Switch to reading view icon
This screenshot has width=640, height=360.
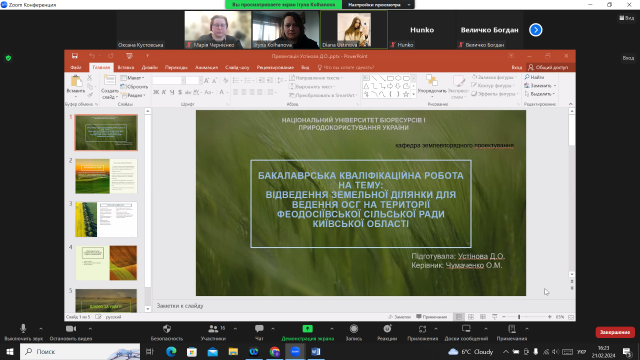483,317
